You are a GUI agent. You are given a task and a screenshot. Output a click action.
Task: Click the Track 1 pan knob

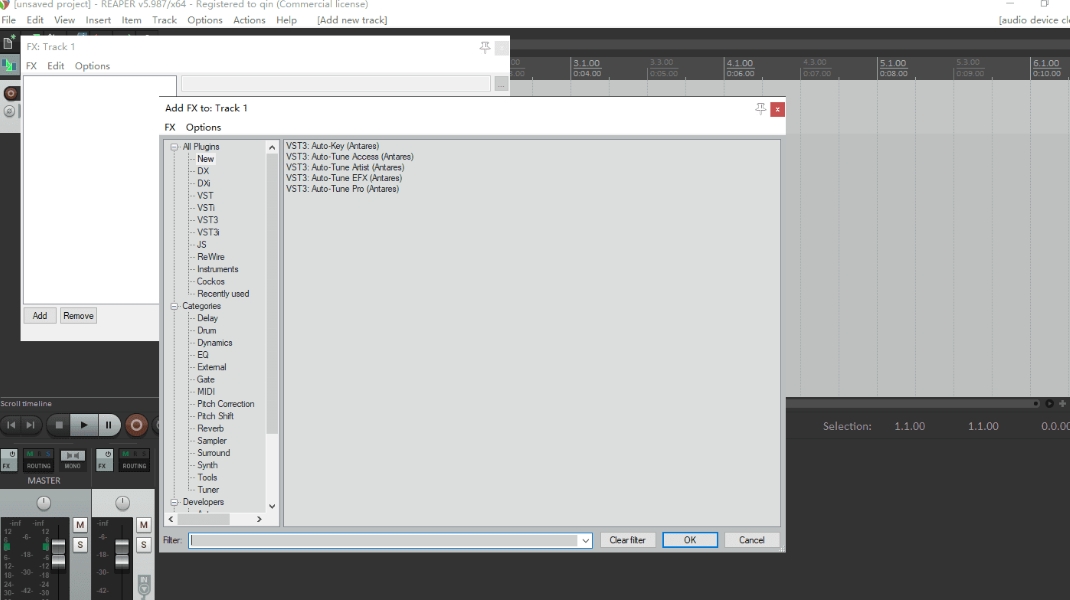pyautogui.click(x=122, y=503)
